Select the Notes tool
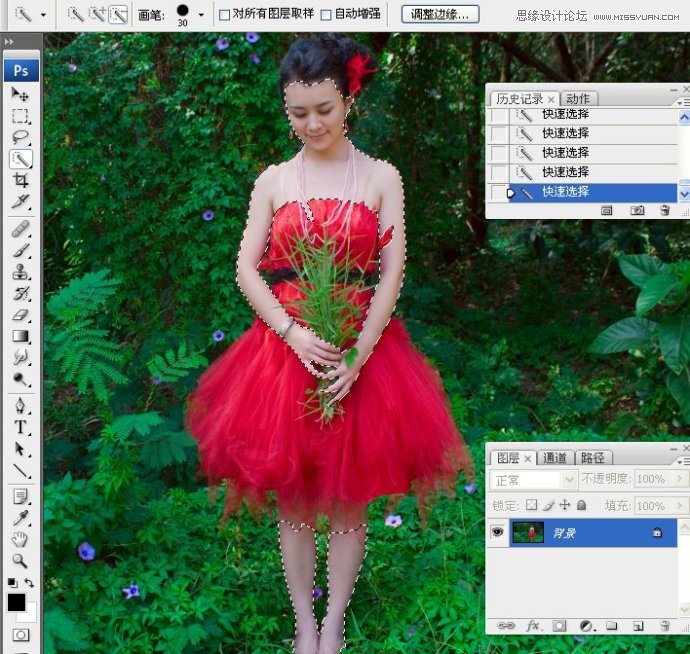 pyautogui.click(x=20, y=496)
